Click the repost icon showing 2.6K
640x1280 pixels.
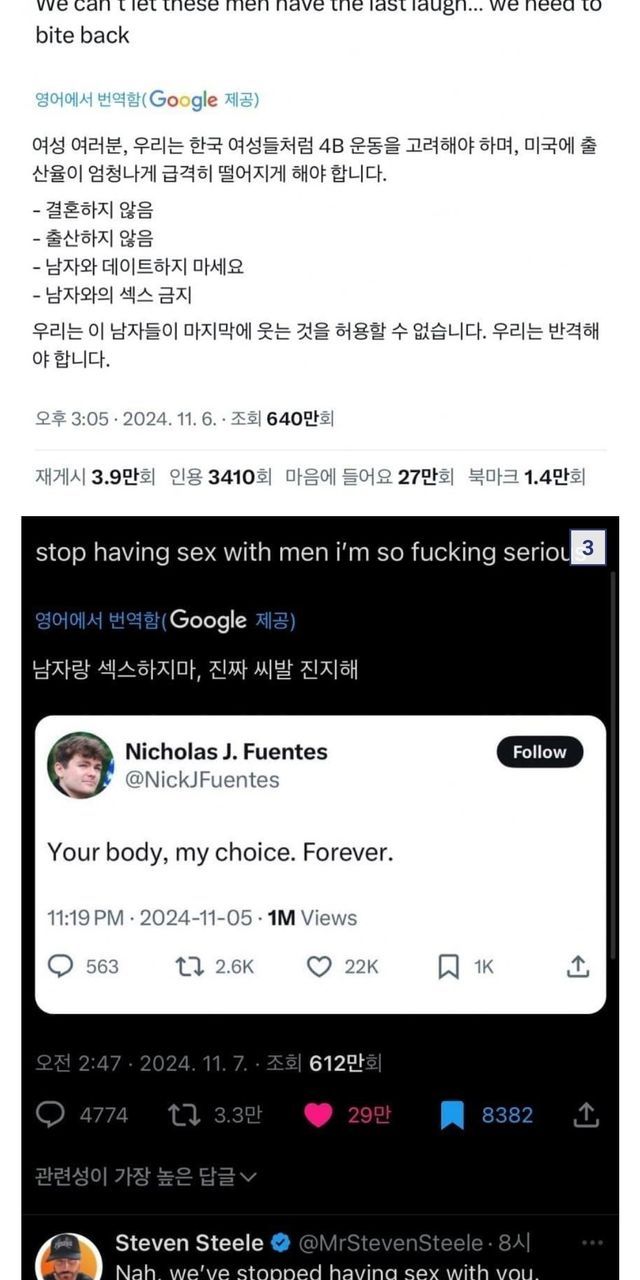point(187,966)
